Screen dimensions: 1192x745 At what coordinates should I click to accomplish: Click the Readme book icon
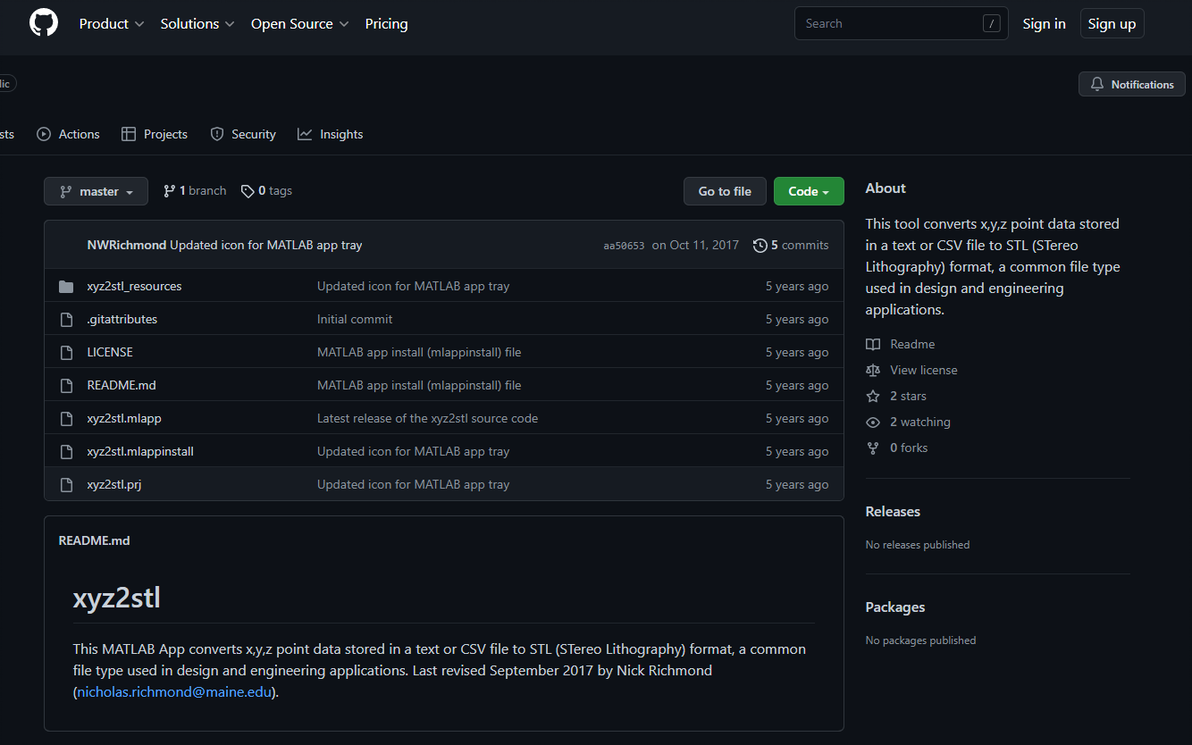873,344
